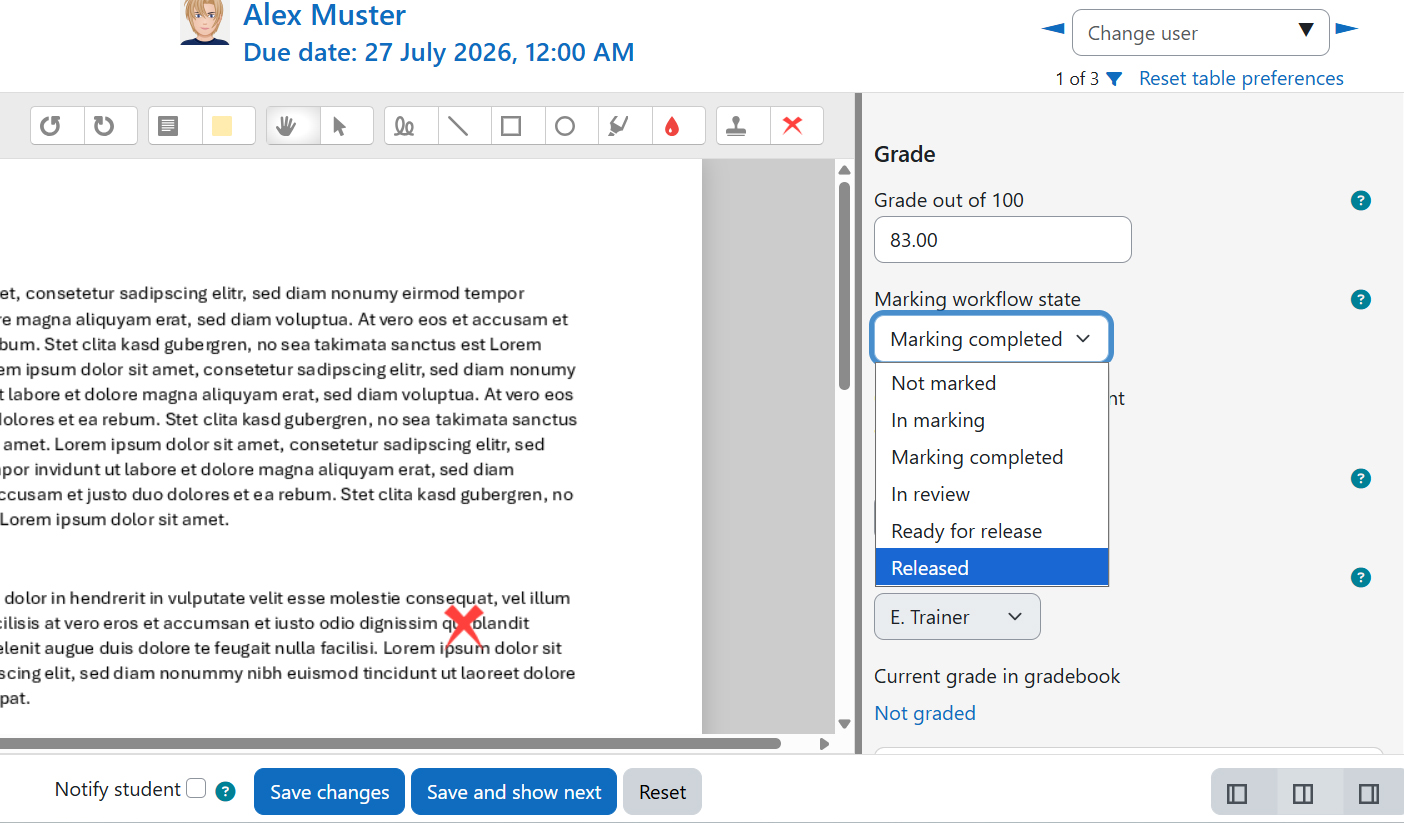Rotate the page left in the annotation toolbar
This screenshot has height=823, width=1404.
point(57,126)
